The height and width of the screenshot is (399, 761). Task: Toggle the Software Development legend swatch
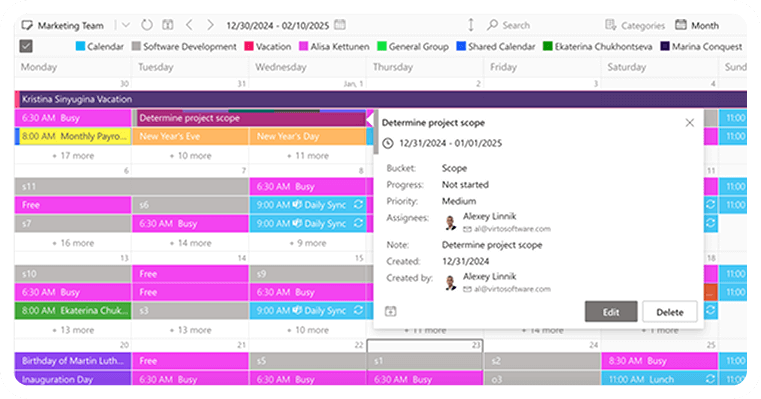tap(136, 46)
